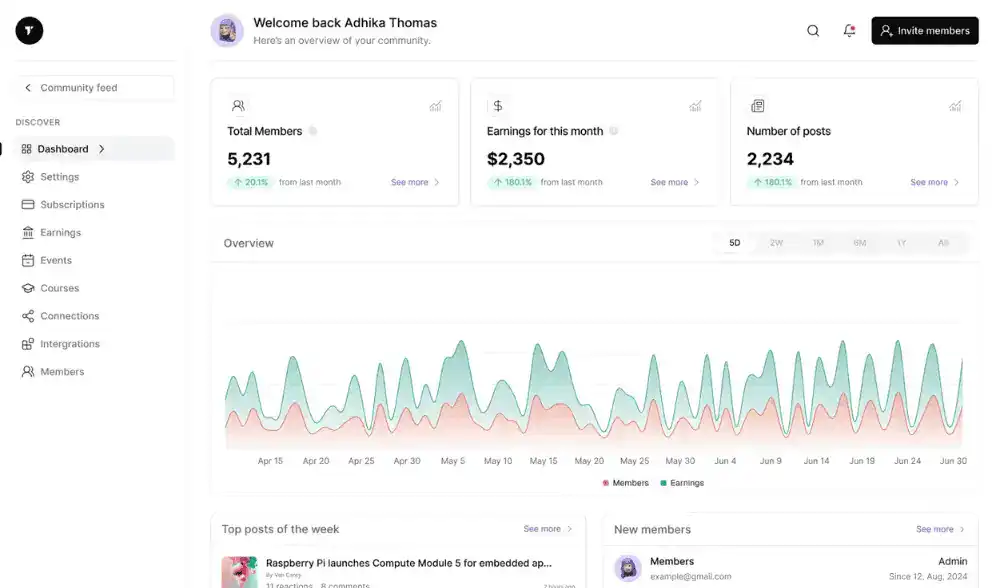
Task: Toggle Earnings series in chart legend
Action: pos(682,483)
